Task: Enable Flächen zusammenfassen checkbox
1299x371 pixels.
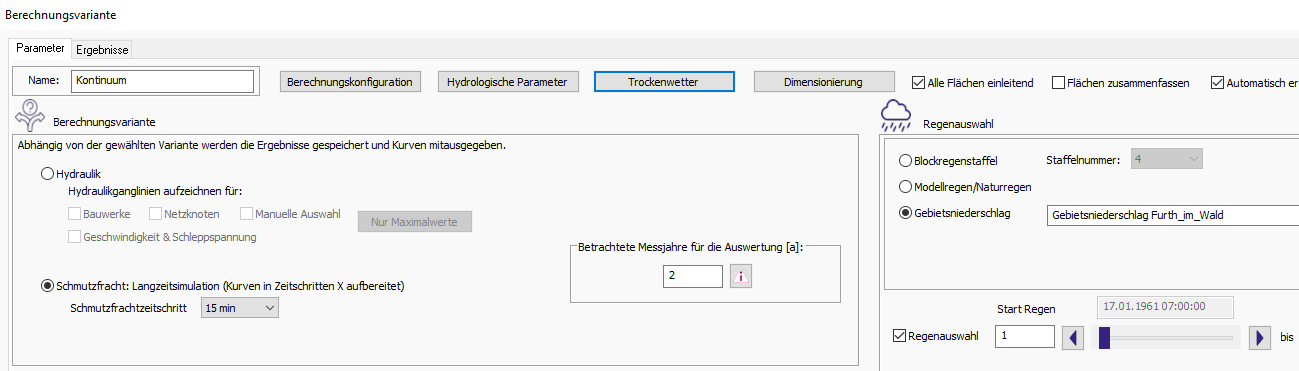Action: (x=1058, y=83)
